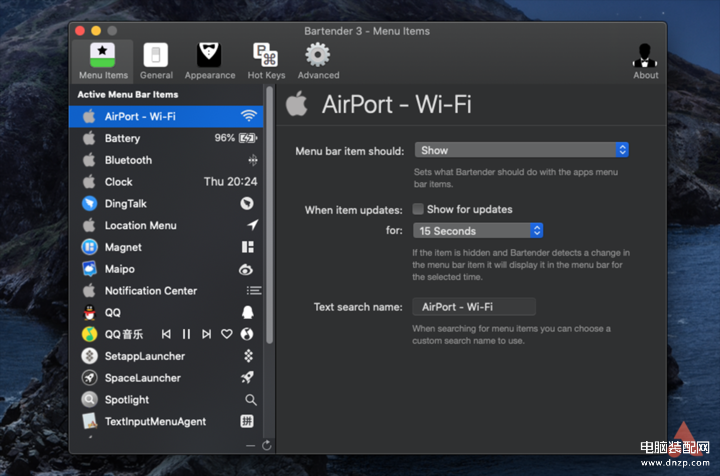Click the 96% battery percentage text
This screenshot has height=476, width=720.
coord(225,138)
